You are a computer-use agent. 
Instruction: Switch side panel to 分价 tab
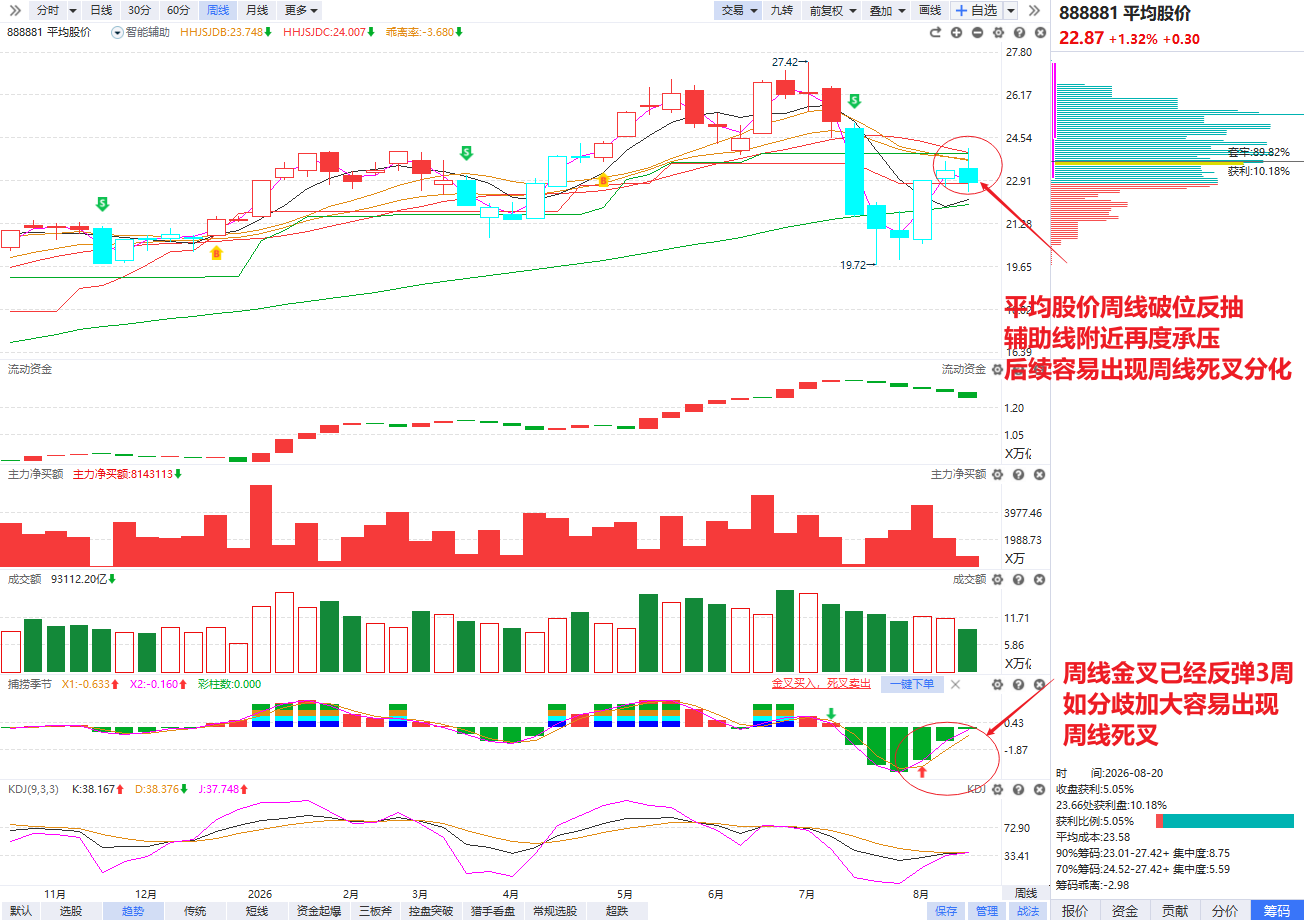[x=1225, y=911]
